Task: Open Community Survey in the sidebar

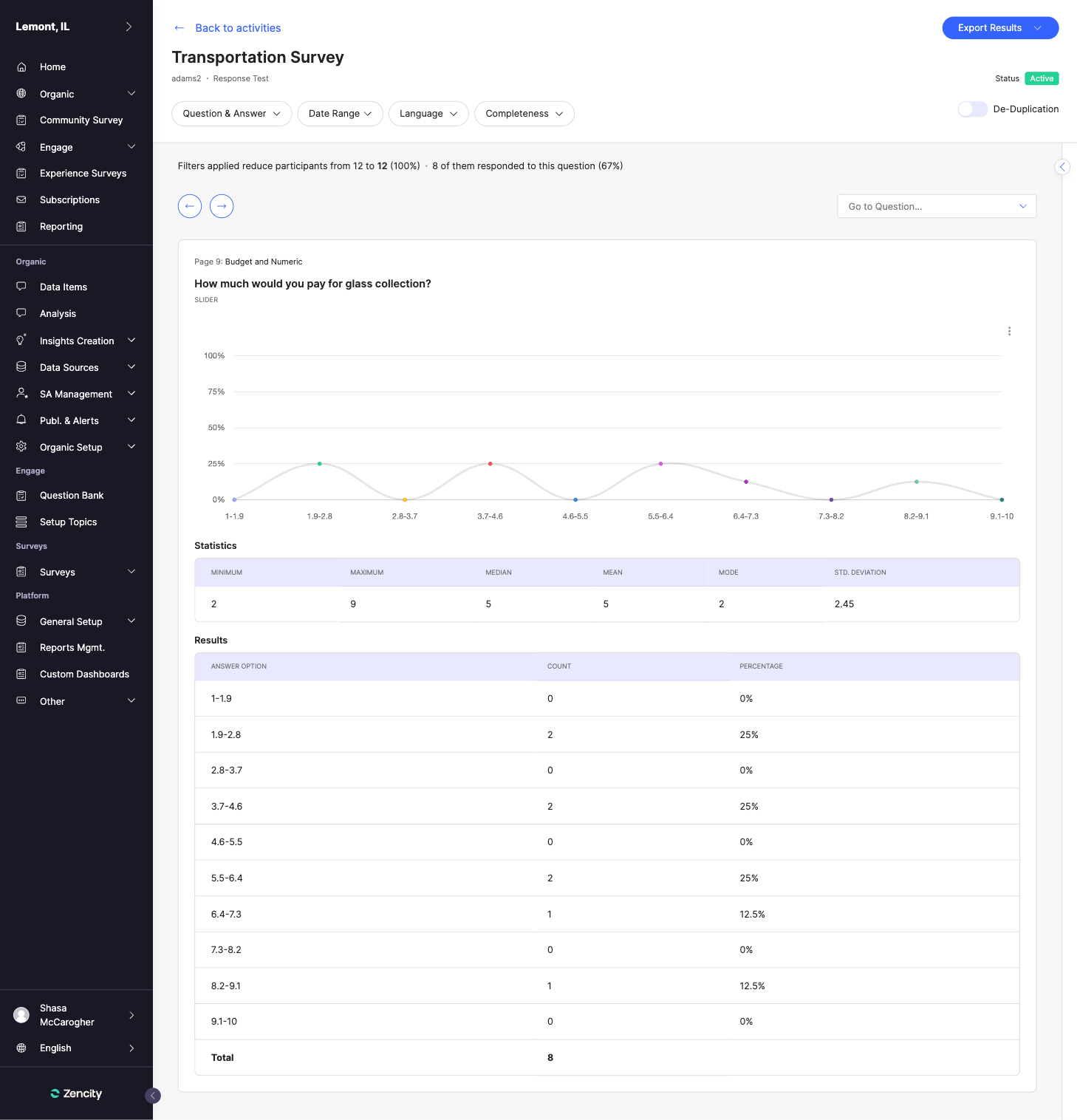Action: pyautogui.click(x=81, y=120)
